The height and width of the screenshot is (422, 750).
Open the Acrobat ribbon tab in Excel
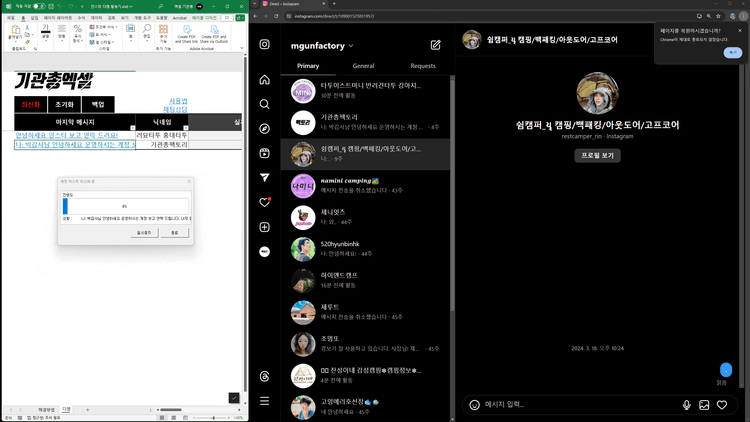coord(180,18)
